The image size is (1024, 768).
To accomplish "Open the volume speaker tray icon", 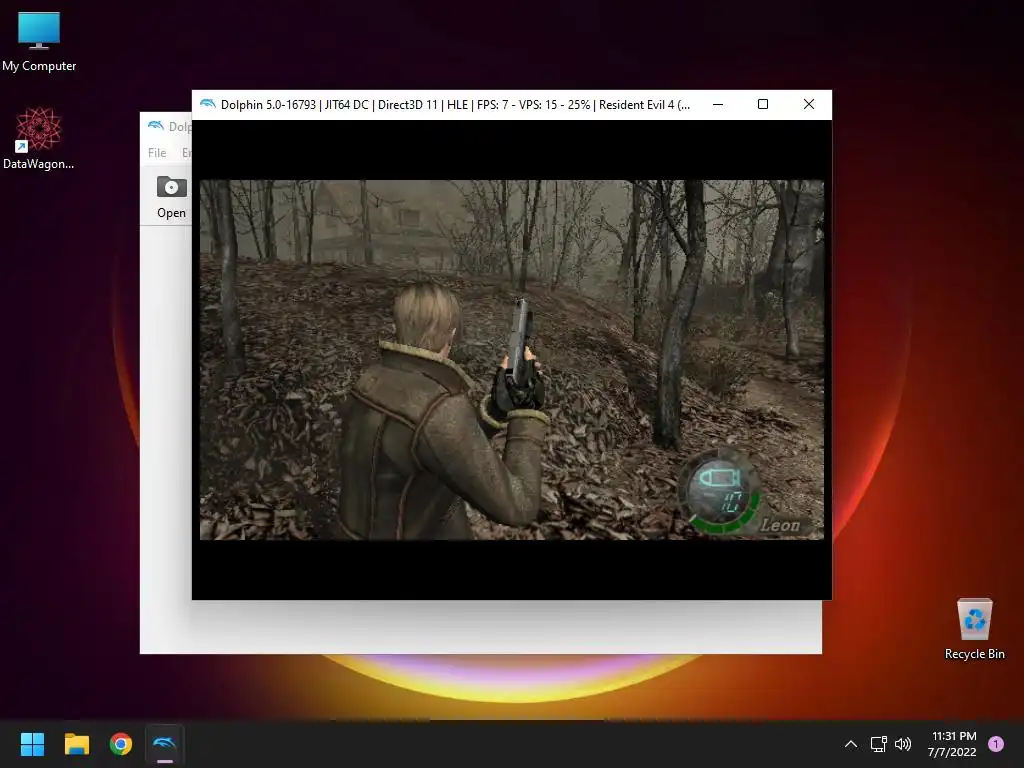I will [903, 744].
